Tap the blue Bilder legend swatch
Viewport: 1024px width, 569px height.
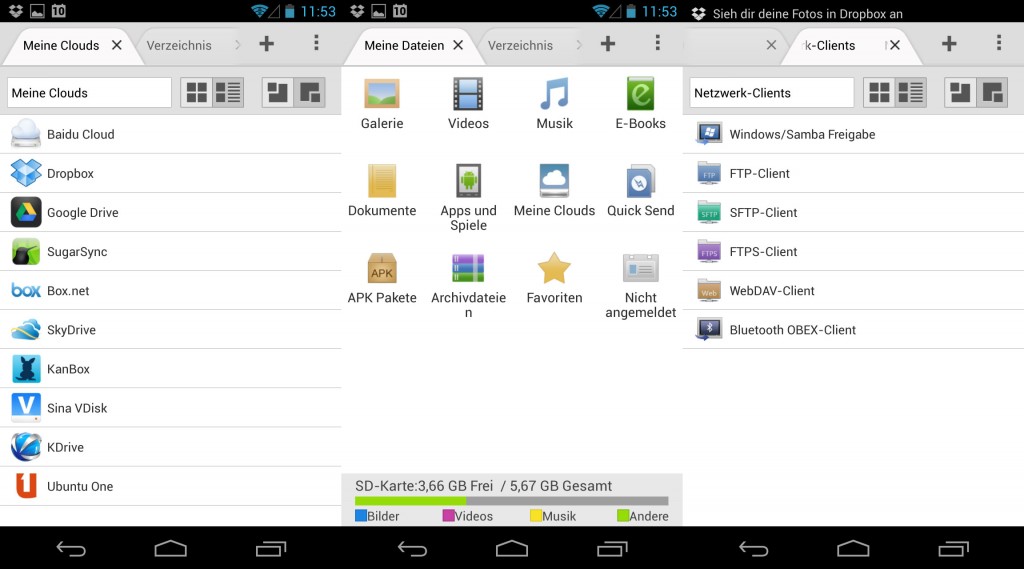361,515
